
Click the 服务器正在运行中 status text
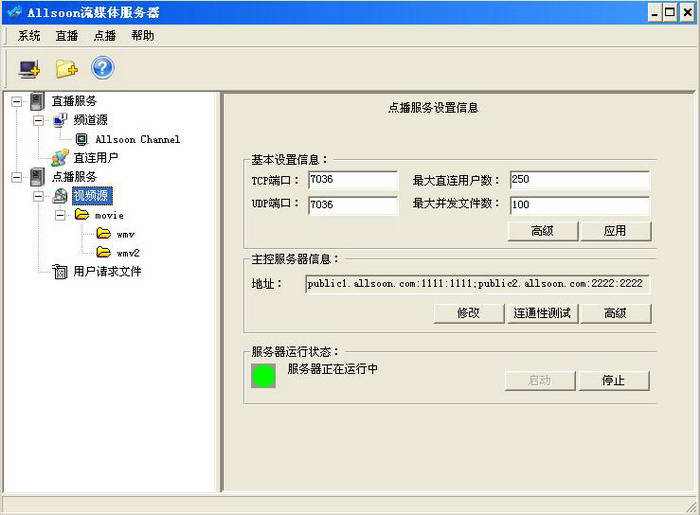pyautogui.click(x=333, y=369)
